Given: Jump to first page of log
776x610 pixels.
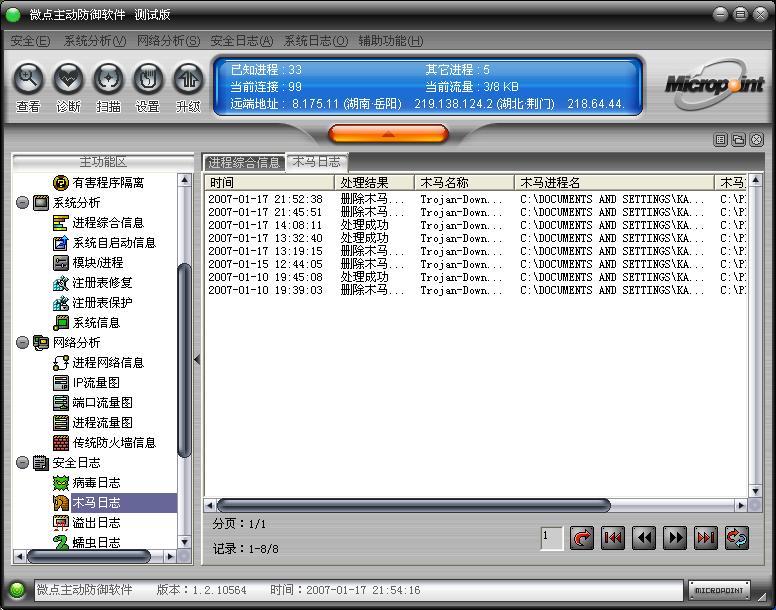Looking at the screenshot, I should click(x=613, y=538).
